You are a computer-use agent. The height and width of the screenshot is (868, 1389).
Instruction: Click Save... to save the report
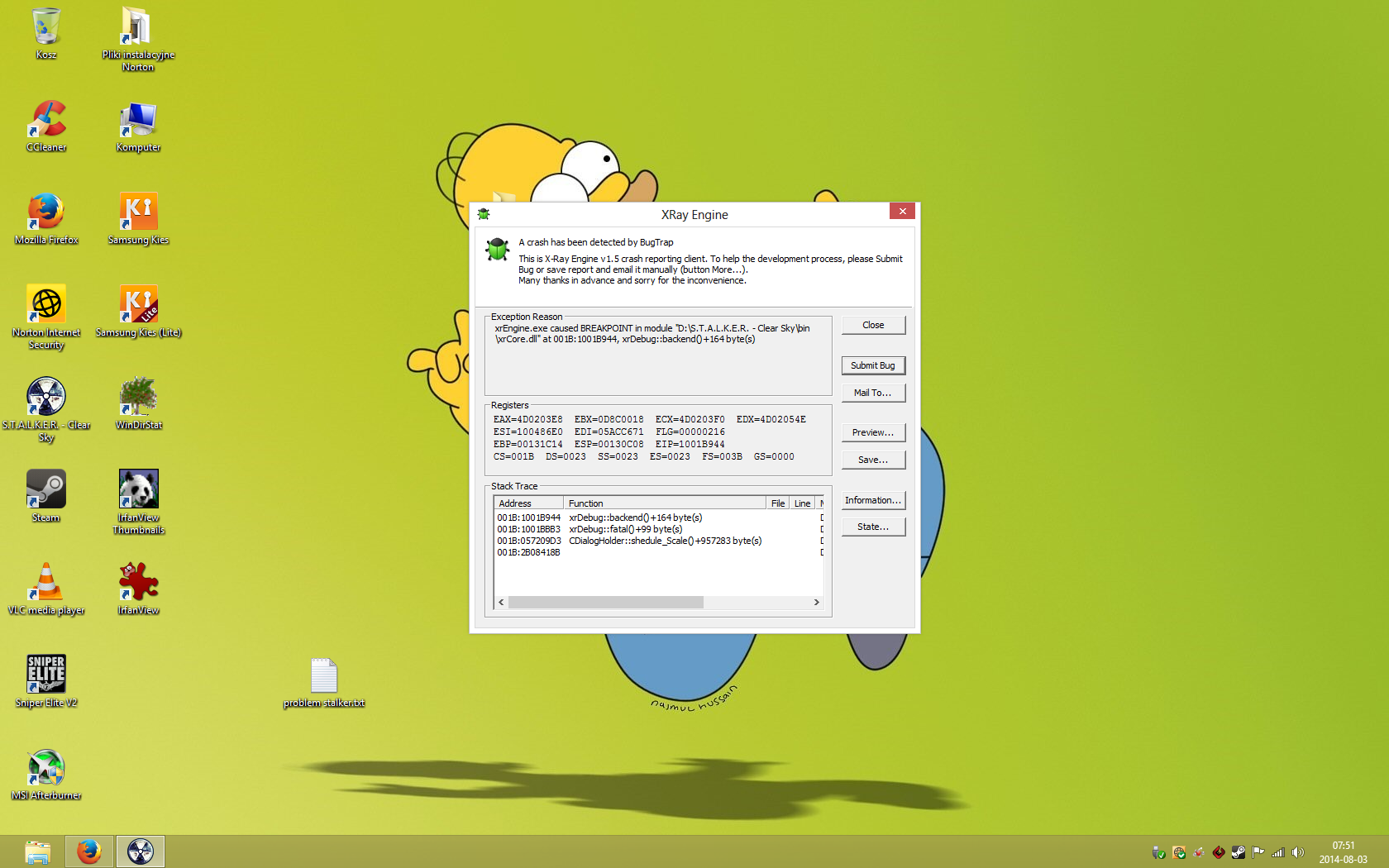tap(873, 460)
